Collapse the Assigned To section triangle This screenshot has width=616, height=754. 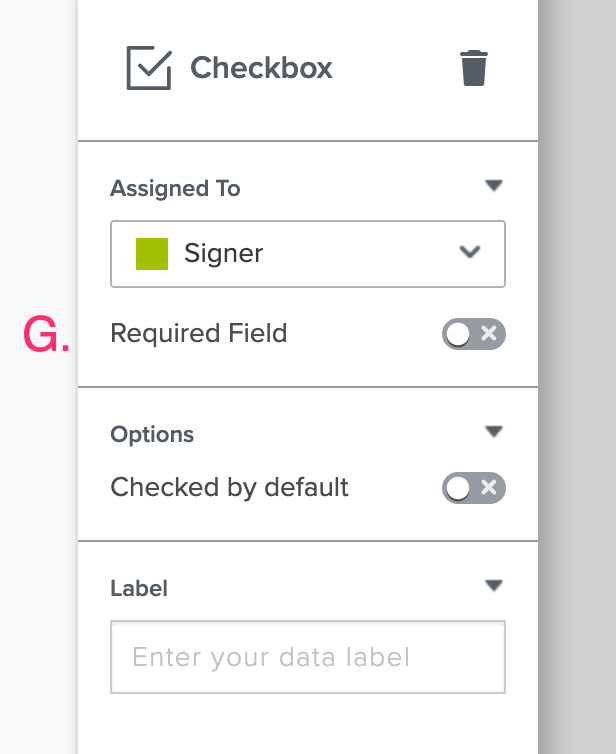pos(494,185)
